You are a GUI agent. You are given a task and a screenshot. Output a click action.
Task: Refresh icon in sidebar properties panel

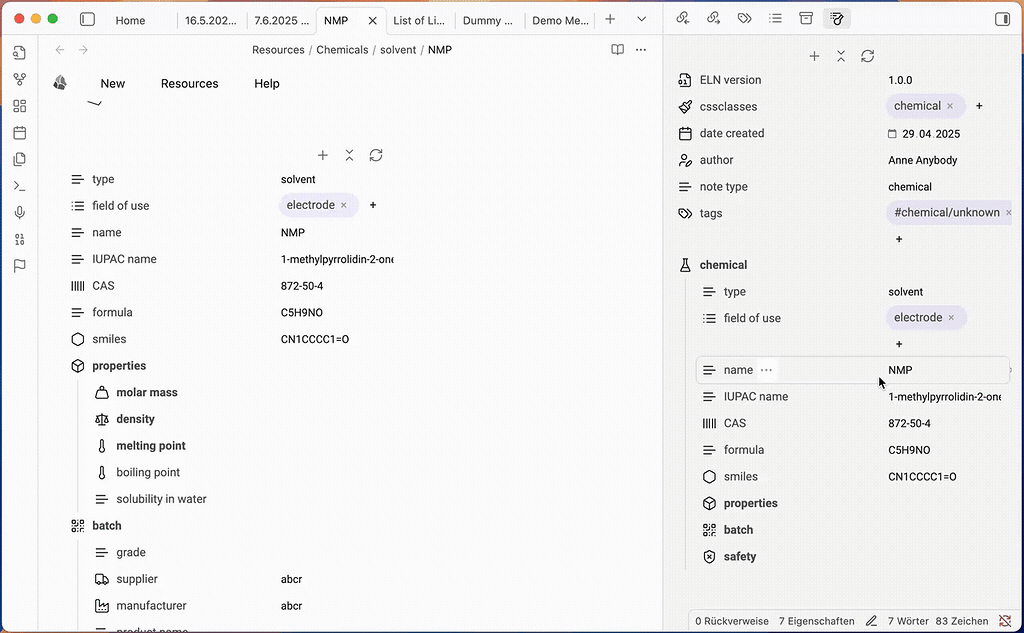point(867,56)
